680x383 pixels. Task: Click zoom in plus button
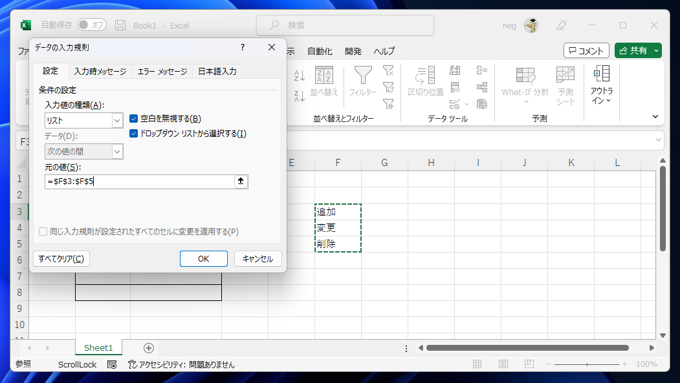[x=624, y=364]
